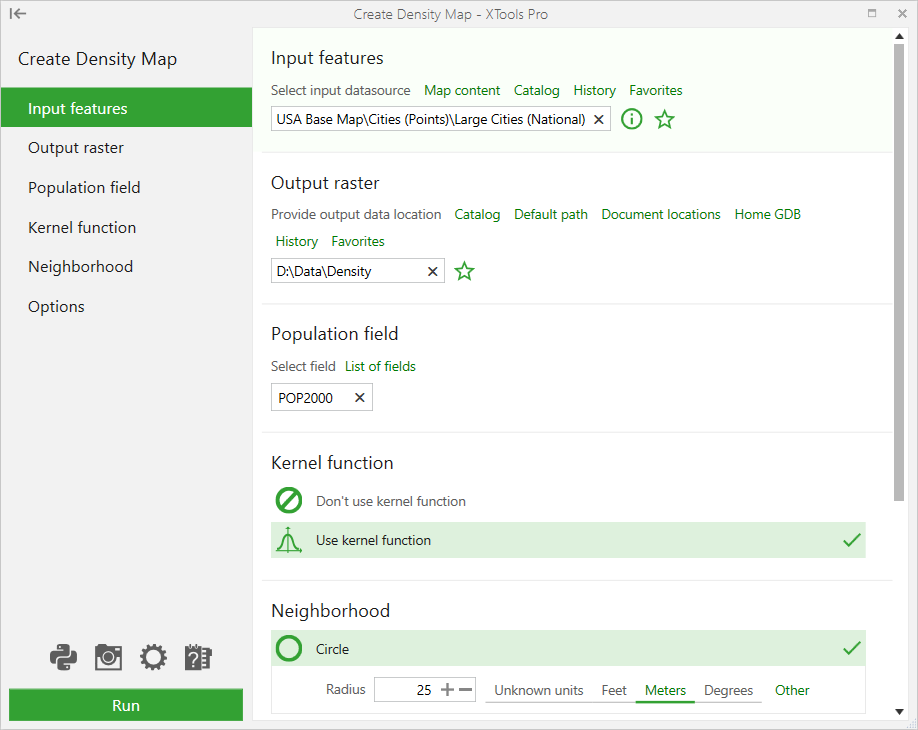Open settings with the gear icon

[153, 657]
